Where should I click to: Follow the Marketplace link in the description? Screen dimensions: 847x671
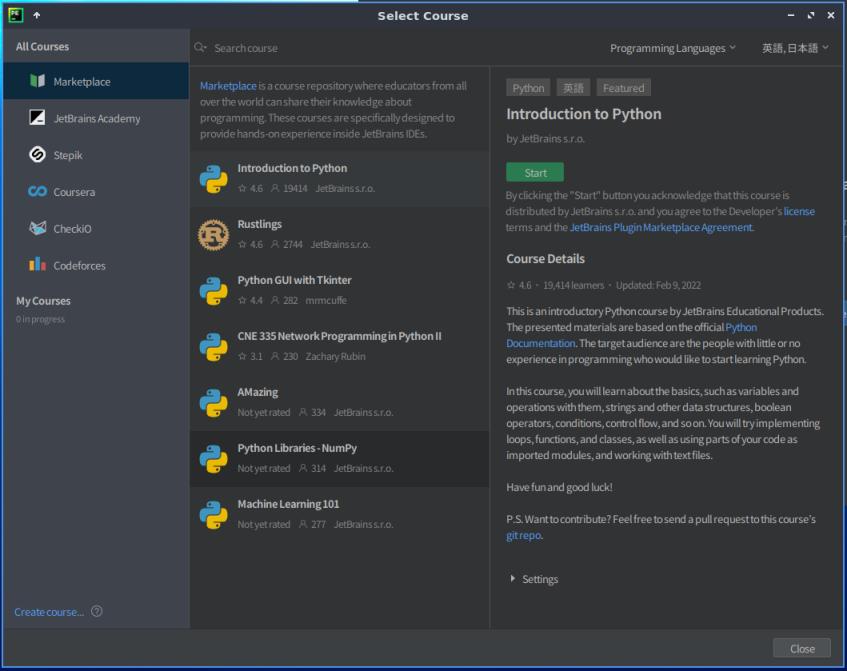click(228, 86)
